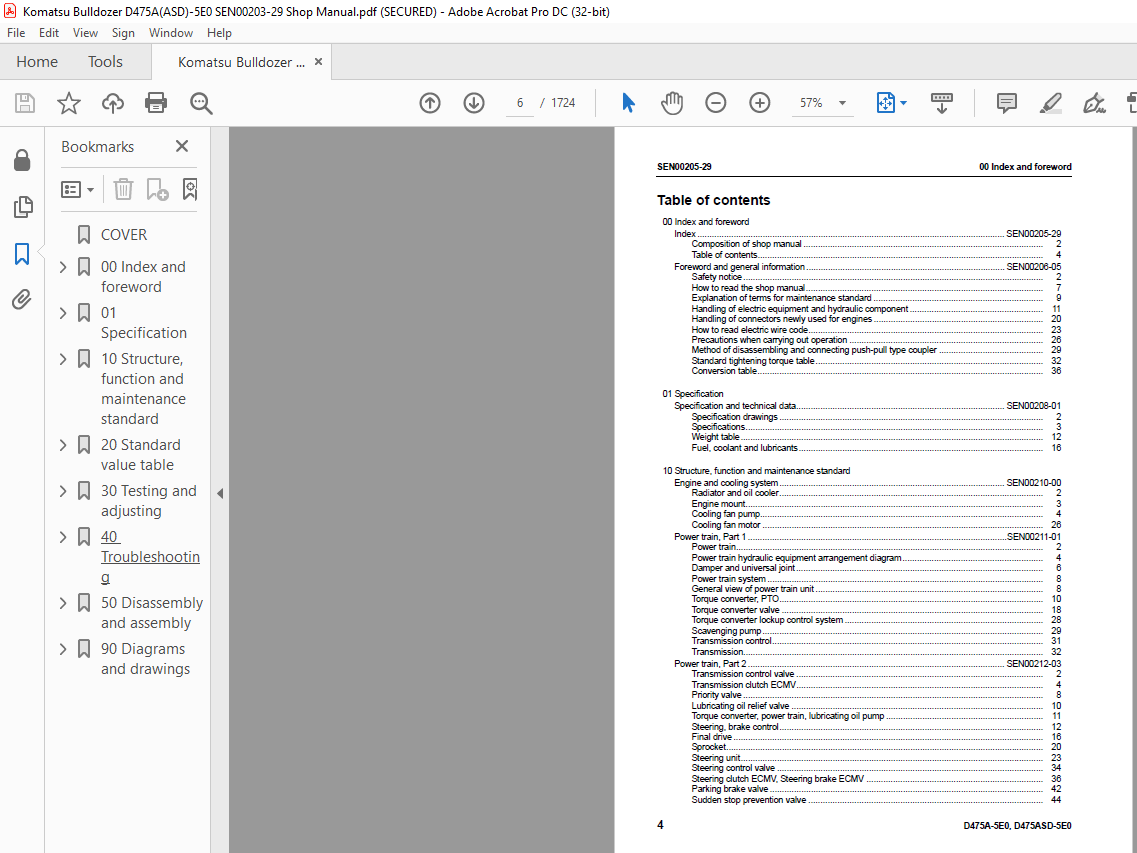Expand the 40 Troubleshooting bookmark

point(63,537)
